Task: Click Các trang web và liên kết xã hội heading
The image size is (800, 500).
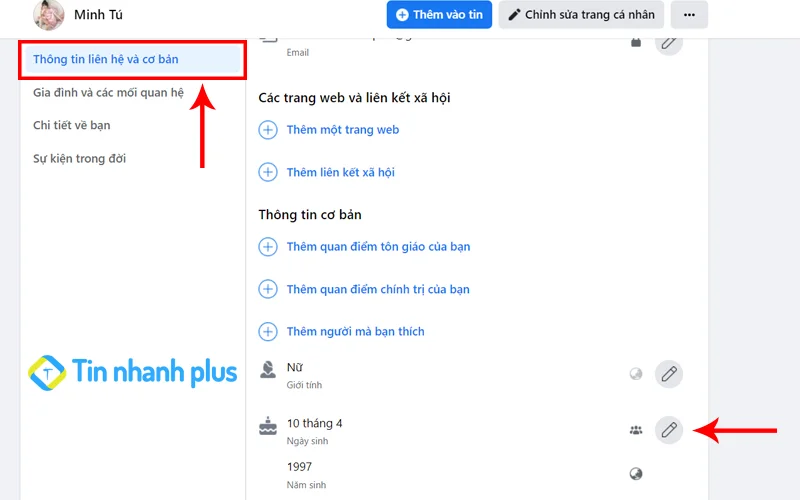Action: pos(354,97)
